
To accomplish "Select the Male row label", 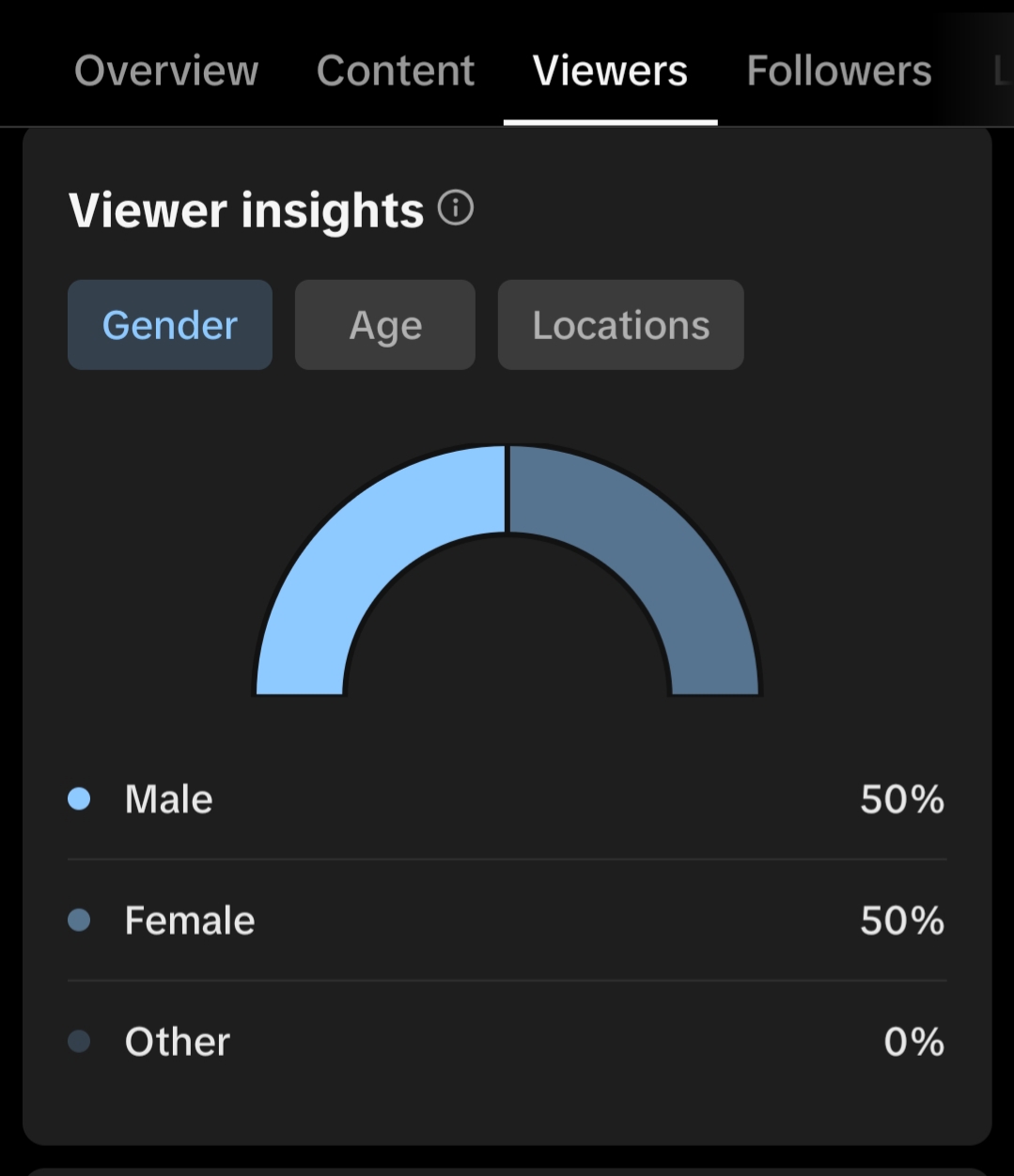I will pos(169,799).
